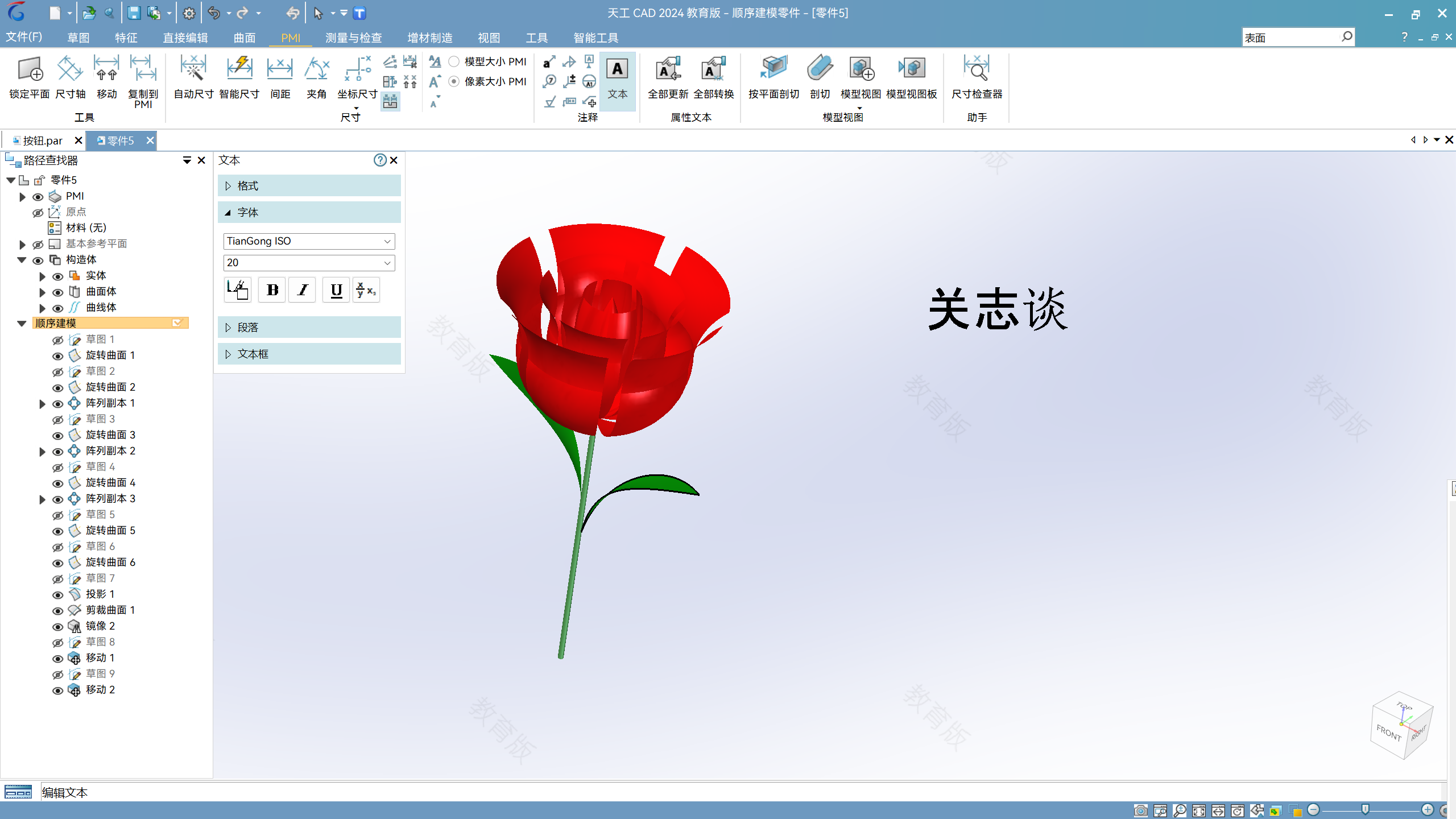
Task: Activate the 移动 move tool in ribbon
Action: point(106,78)
